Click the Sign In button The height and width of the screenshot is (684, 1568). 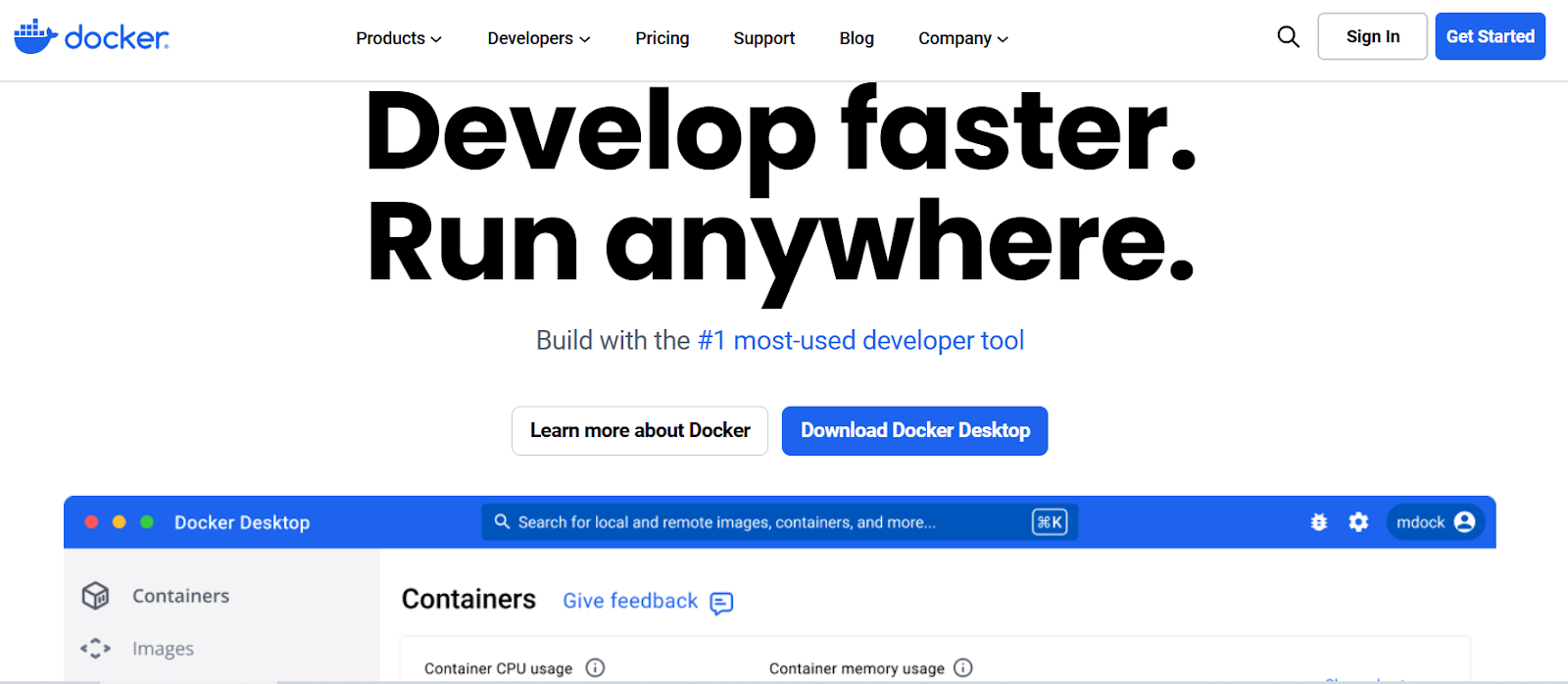pos(1373,36)
